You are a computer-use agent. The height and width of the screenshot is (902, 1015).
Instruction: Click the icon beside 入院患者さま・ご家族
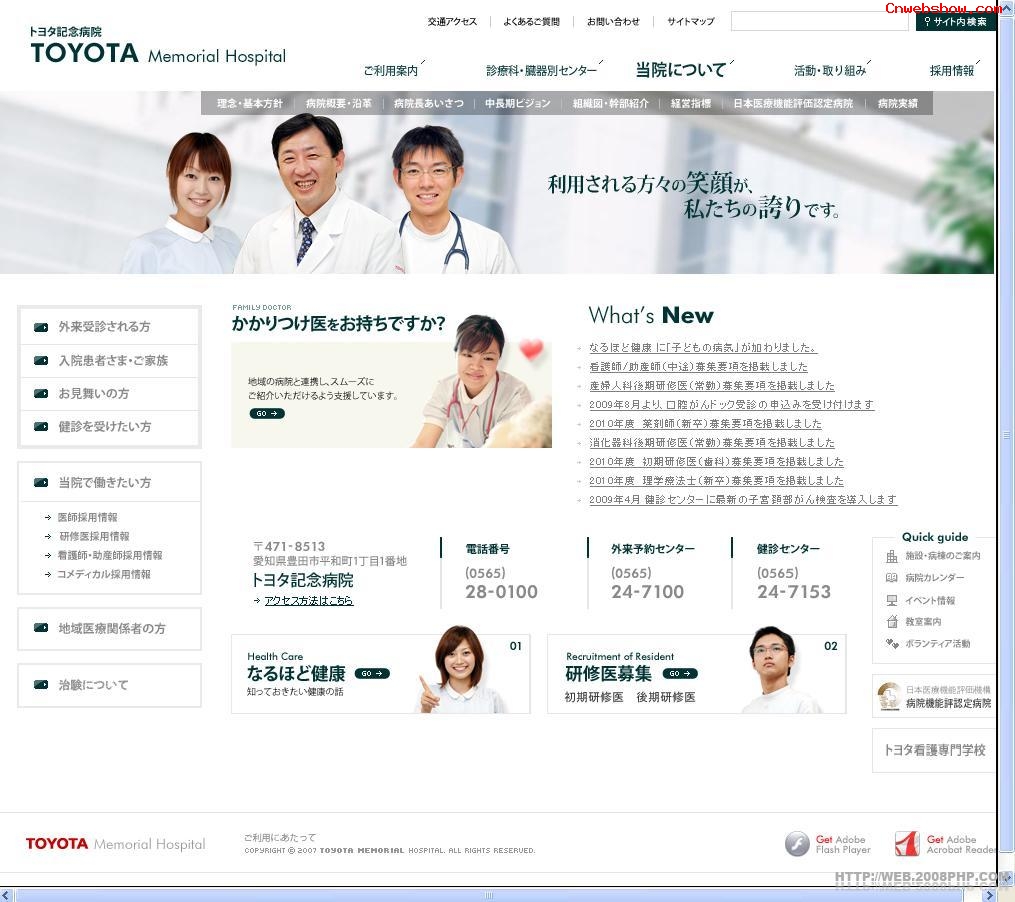(x=41, y=361)
